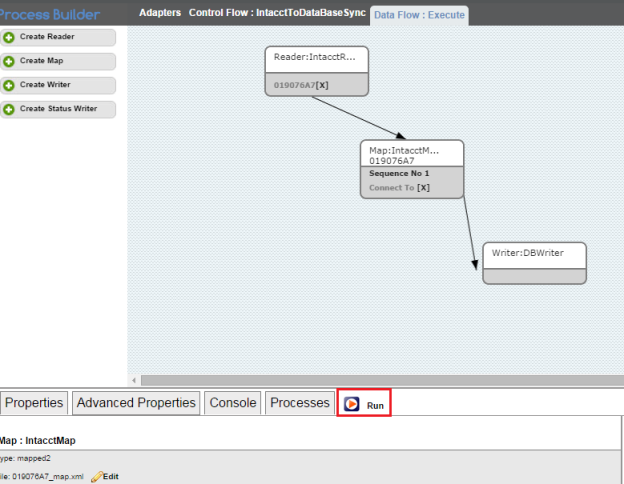Open Control Flow : IntacctToDataBaseSync tab
The height and width of the screenshot is (484, 624).
click(278, 13)
